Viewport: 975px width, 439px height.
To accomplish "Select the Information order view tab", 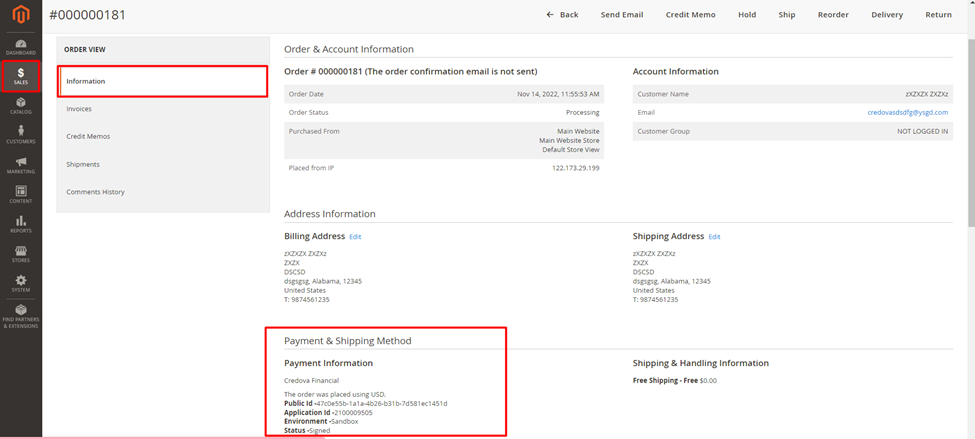I will [163, 81].
